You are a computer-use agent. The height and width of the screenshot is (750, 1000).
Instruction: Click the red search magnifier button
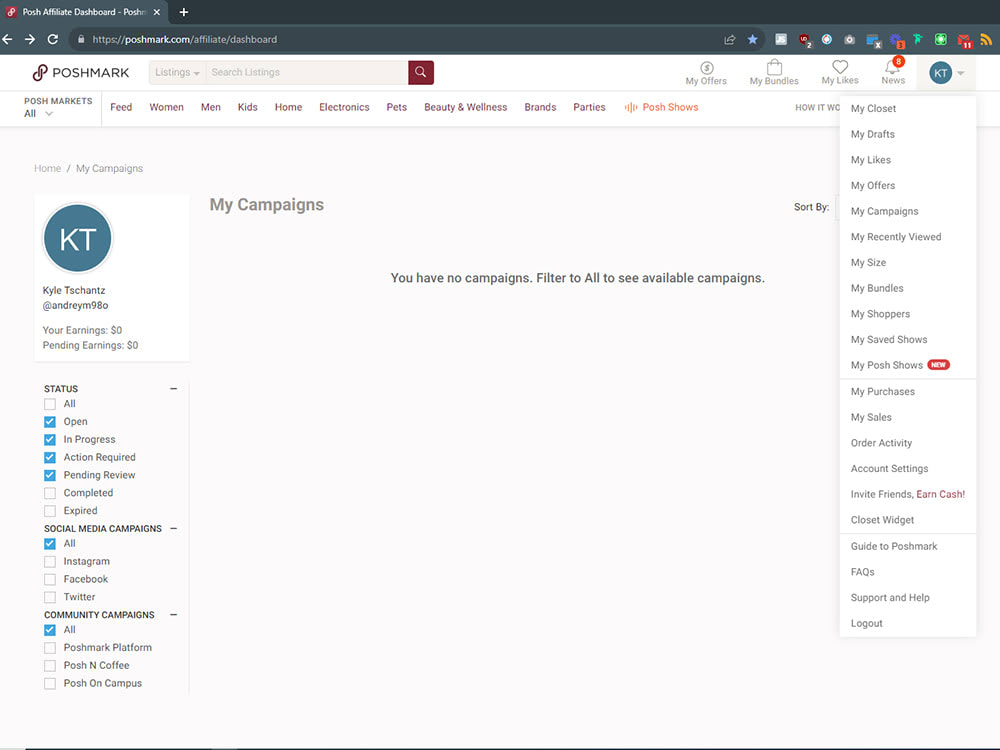(421, 72)
